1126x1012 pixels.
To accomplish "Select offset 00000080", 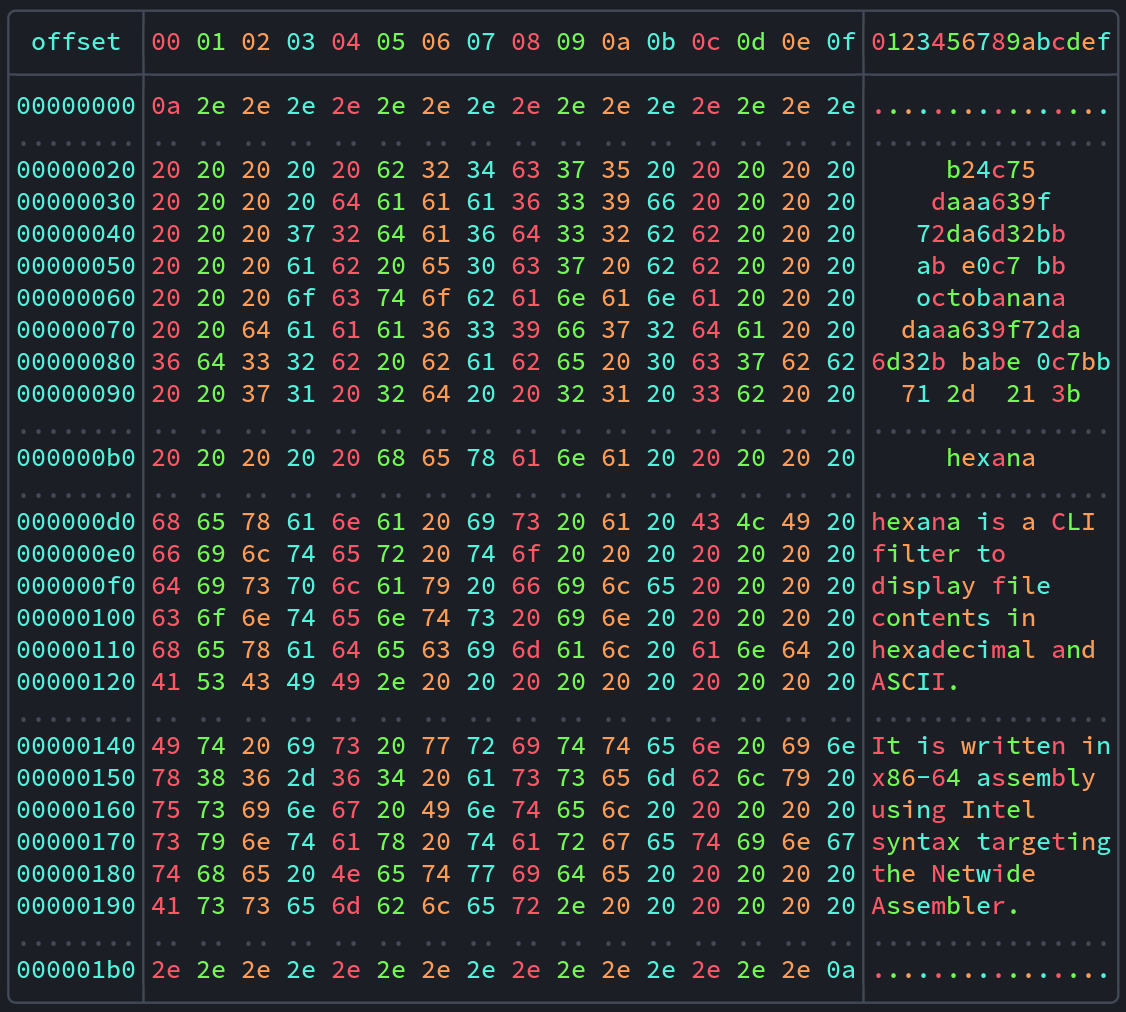I will click(76, 362).
